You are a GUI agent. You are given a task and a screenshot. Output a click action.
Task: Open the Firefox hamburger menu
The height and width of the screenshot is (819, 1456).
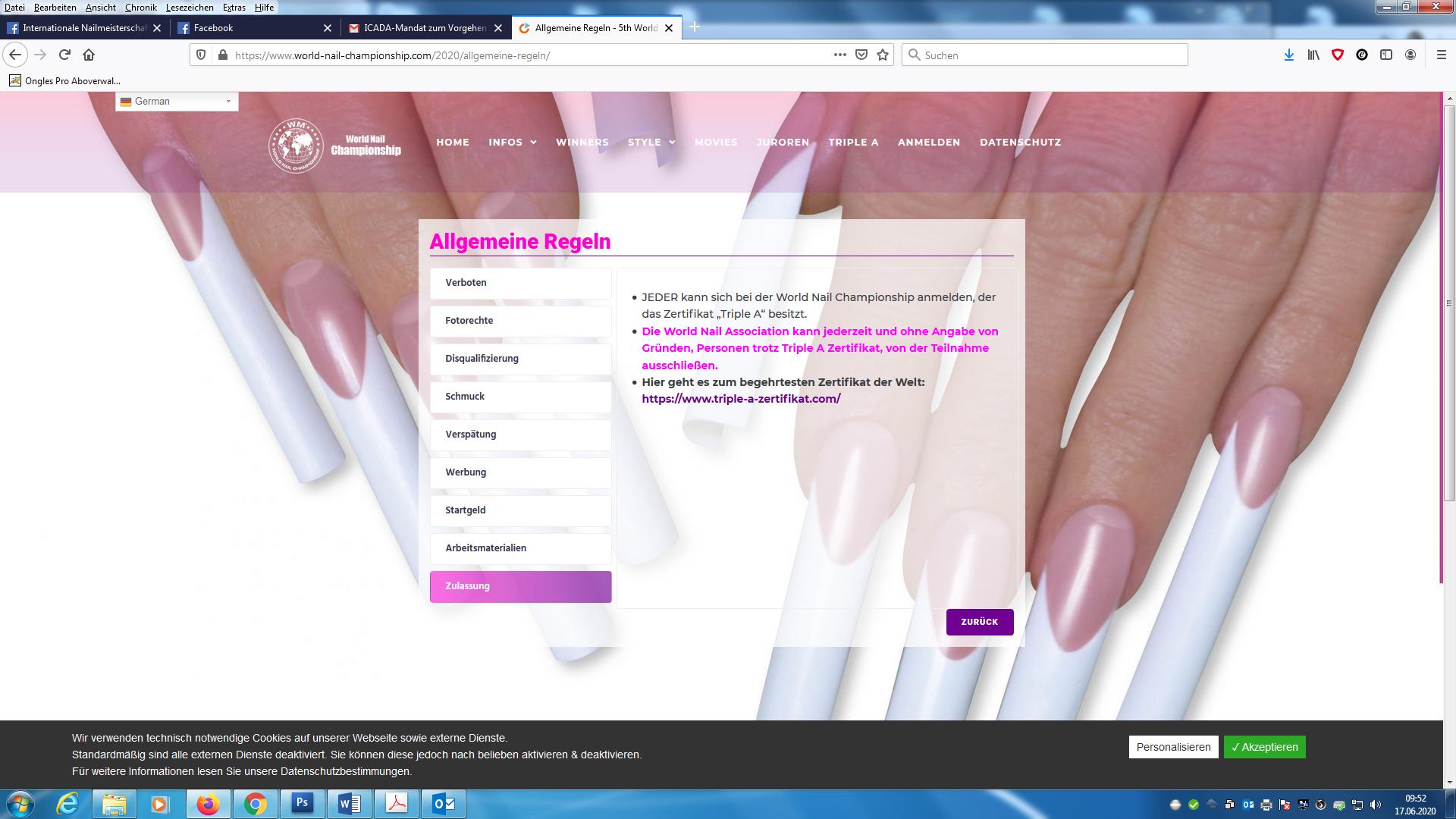pyautogui.click(x=1441, y=55)
